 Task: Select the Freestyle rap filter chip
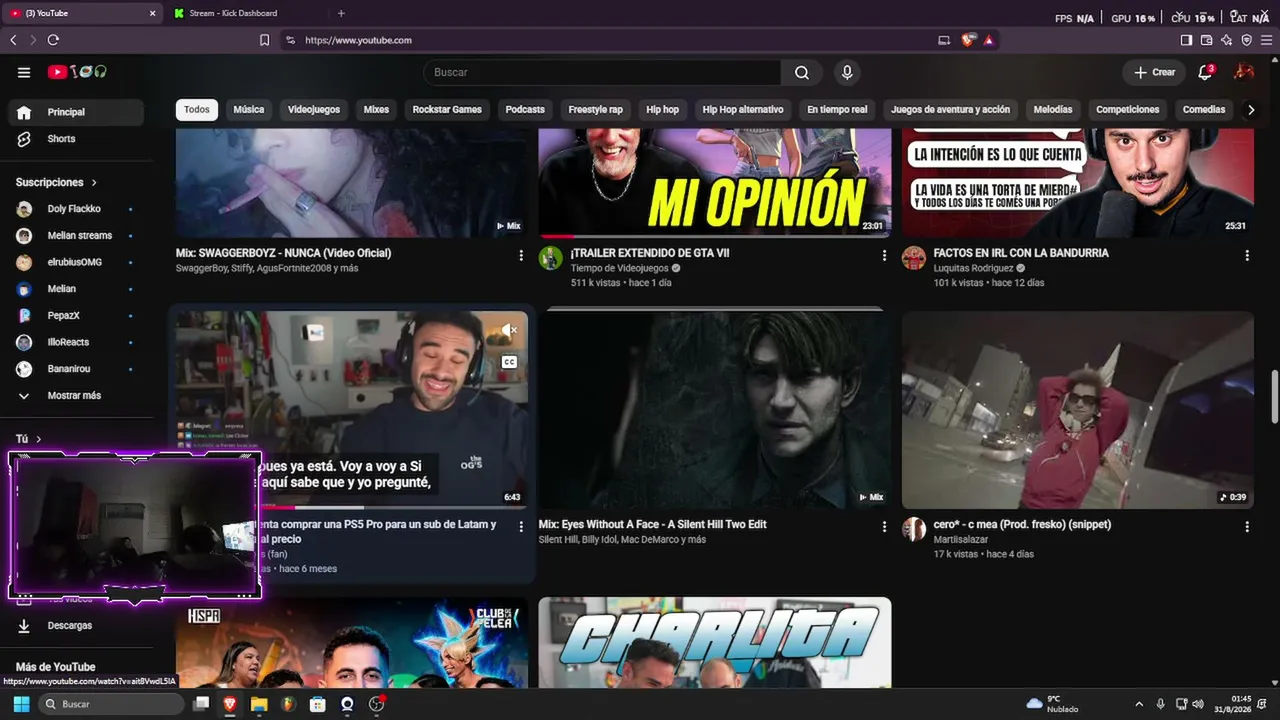pyautogui.click(x=595, y=110)
